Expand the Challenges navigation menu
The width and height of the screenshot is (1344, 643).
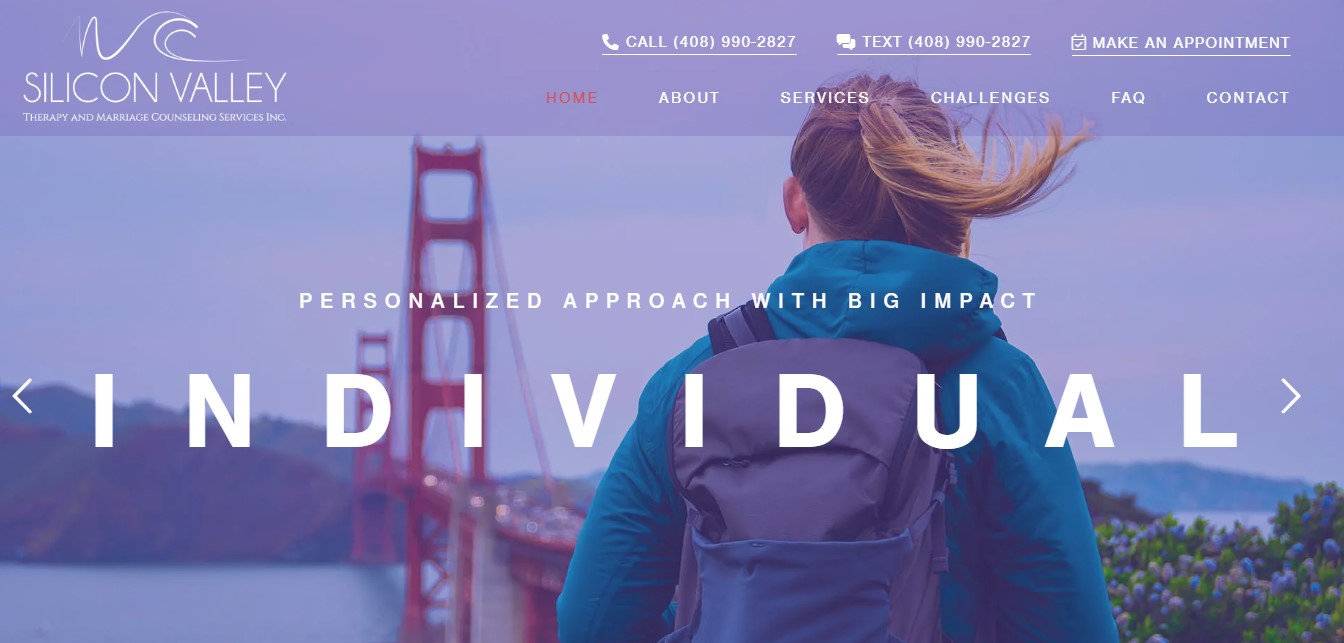(990, 98)
